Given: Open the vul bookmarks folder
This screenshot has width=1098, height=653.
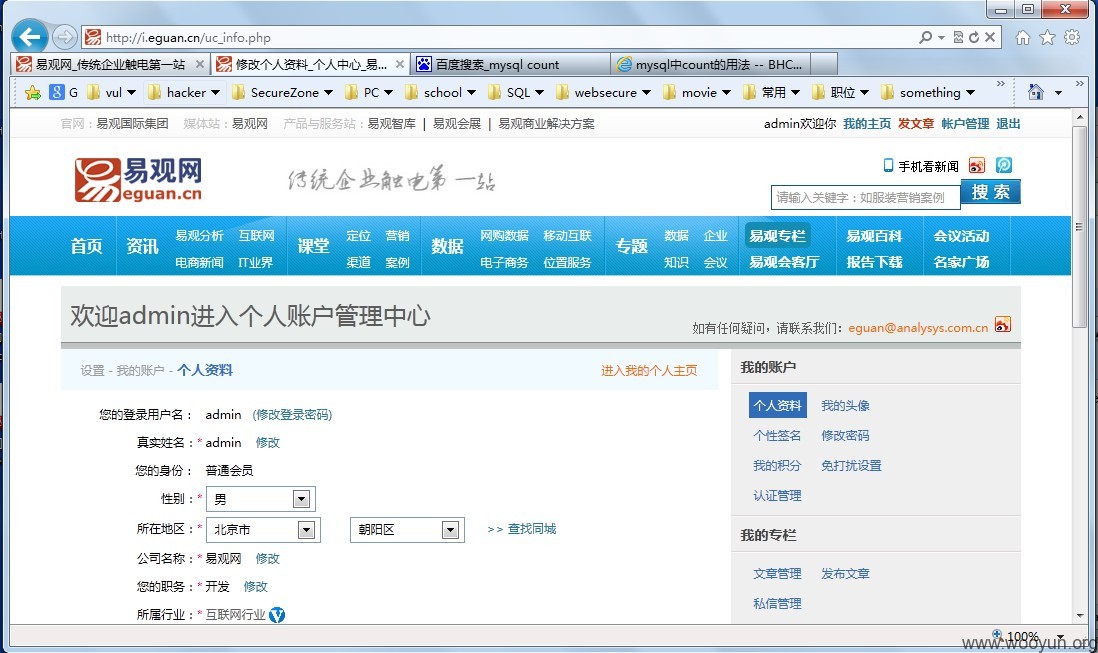Looking at the screenshot, I should click(111, 92).
